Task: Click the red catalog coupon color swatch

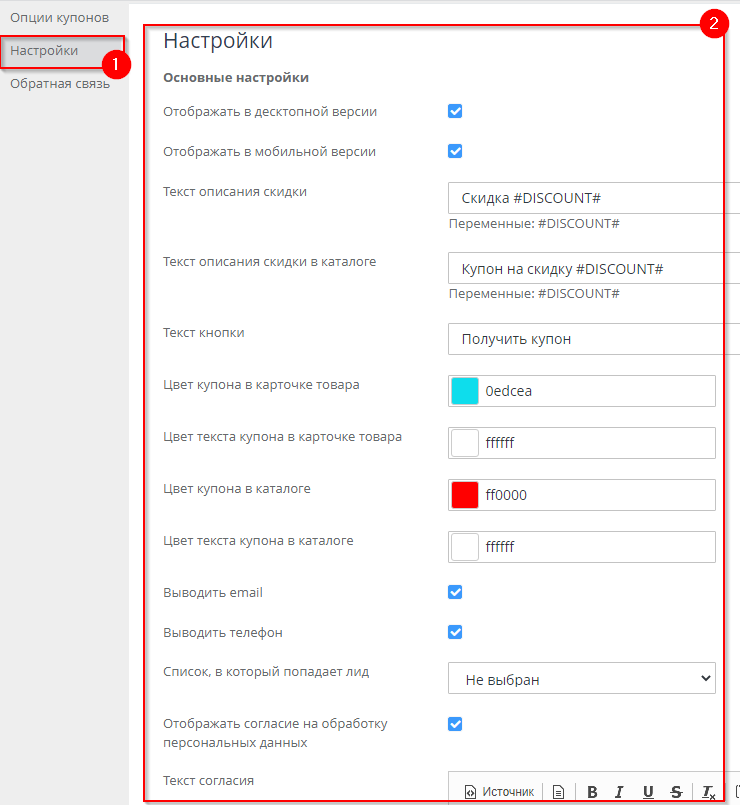Action: point(465,495)
